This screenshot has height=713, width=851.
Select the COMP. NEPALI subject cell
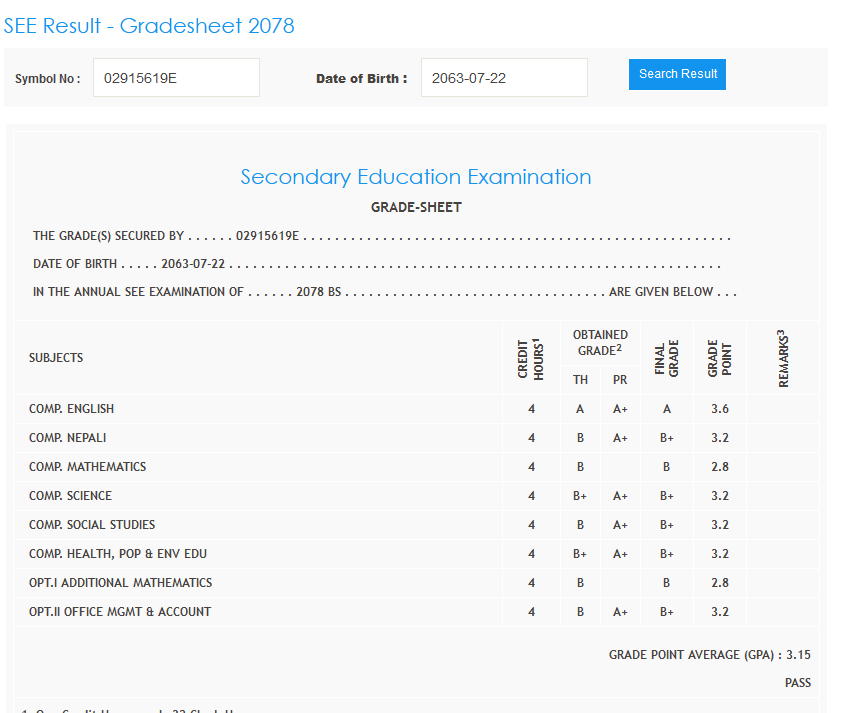pyautogui.click(x=68, y=438)
